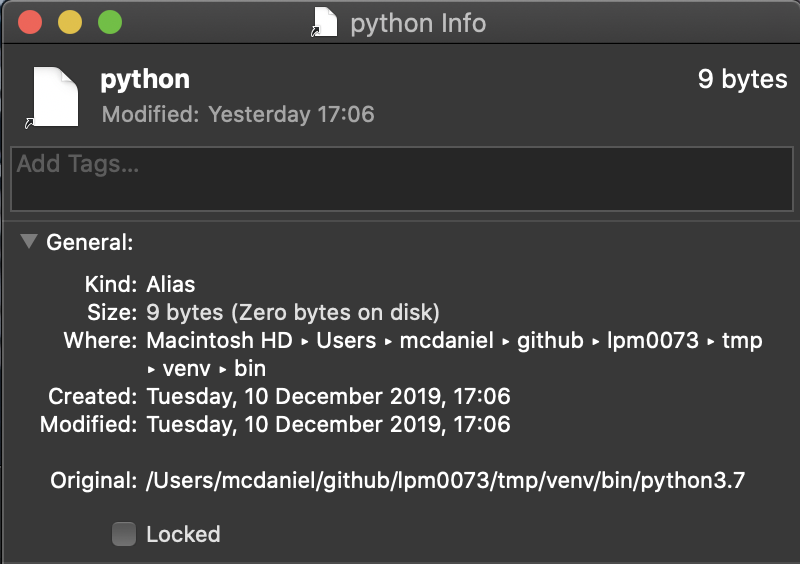Select the large python file preview icon
The height and width of the screenshot is (564, 800).
click(53, 97)
